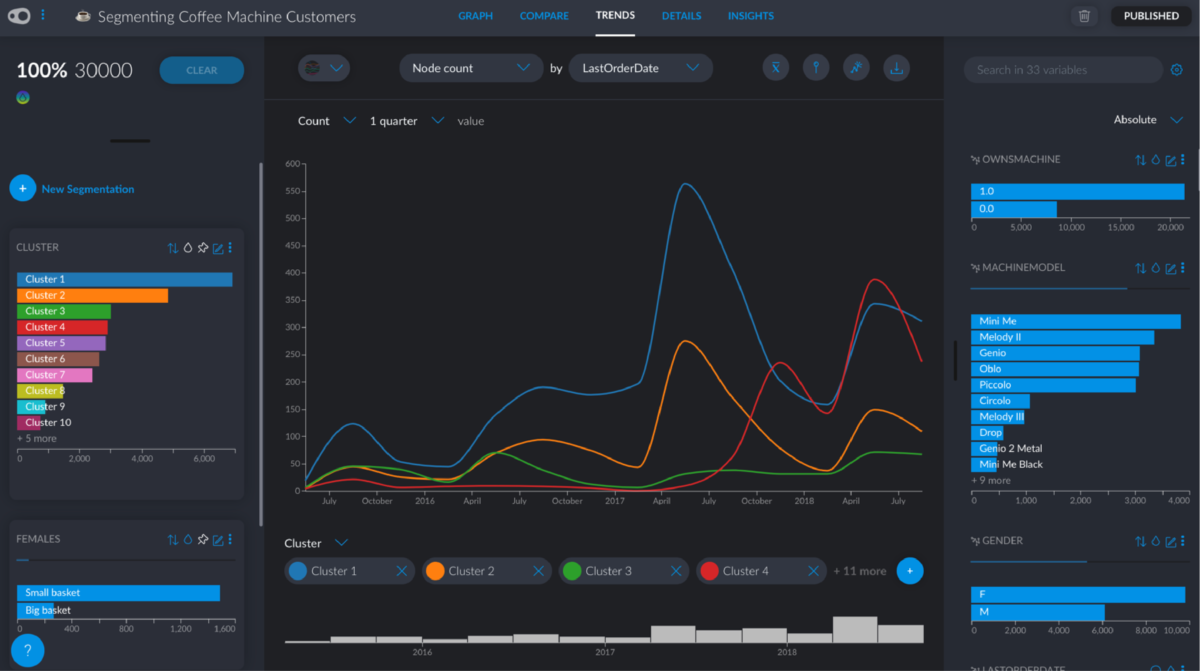Open the kebab menu on MACHINEMODEL panel
Viewport: 1200px width, 671px height.
pos(1184,267)
